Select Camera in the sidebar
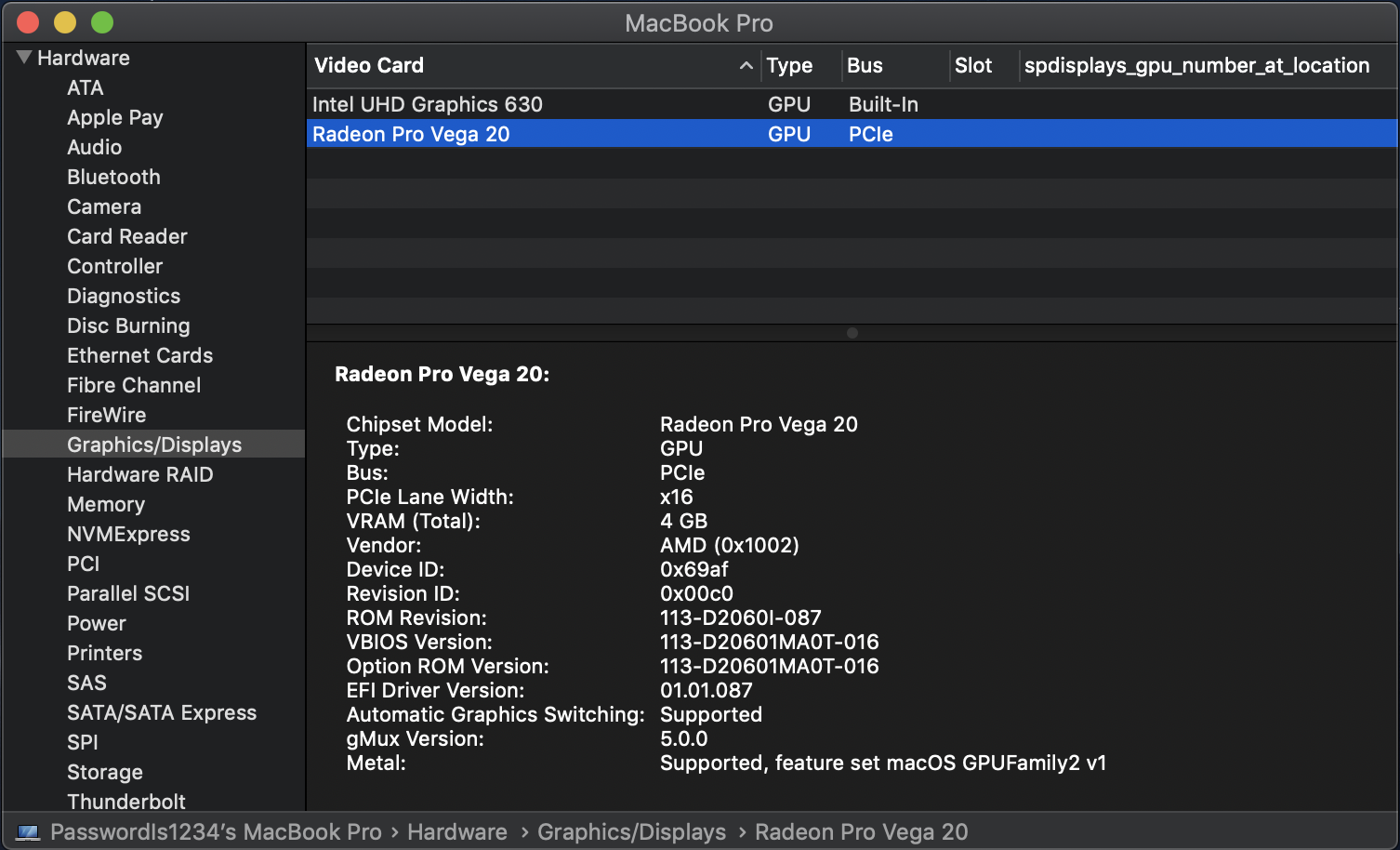Viewport: 1400px width, 850px height. coord(104,206)
